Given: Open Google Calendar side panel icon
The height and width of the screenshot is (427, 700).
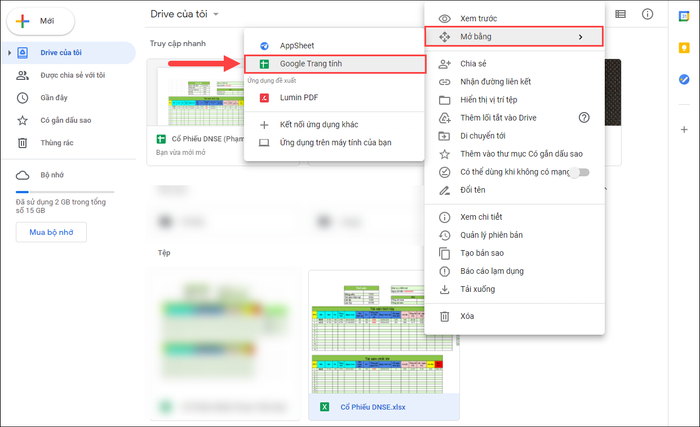Looking at the screenshot, I should pyautogui.click(x=684, y=17).
